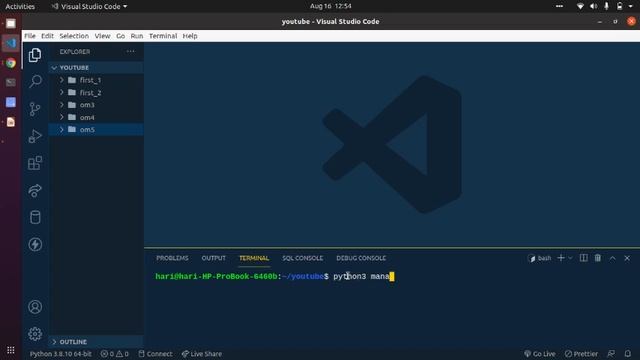This screenshot has height=360, width=640.
Task: Split the terminal panel
Action: coord(584,258)
